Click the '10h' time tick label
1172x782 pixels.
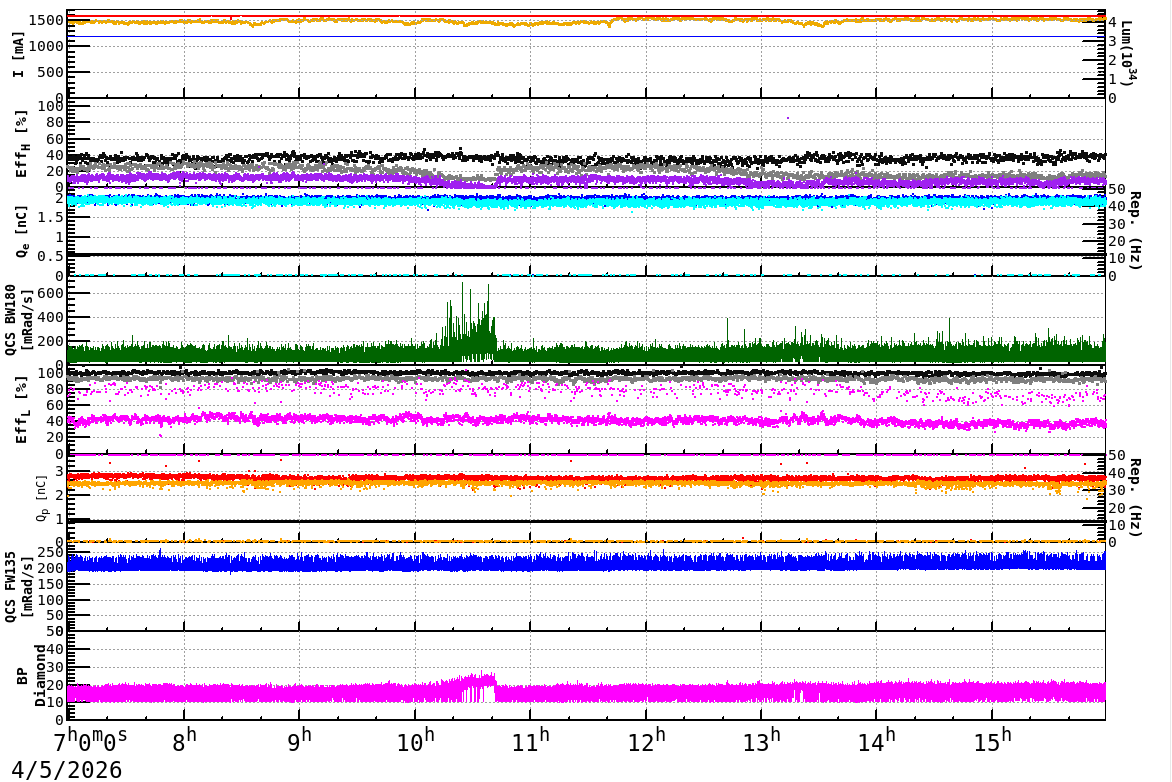416,741
